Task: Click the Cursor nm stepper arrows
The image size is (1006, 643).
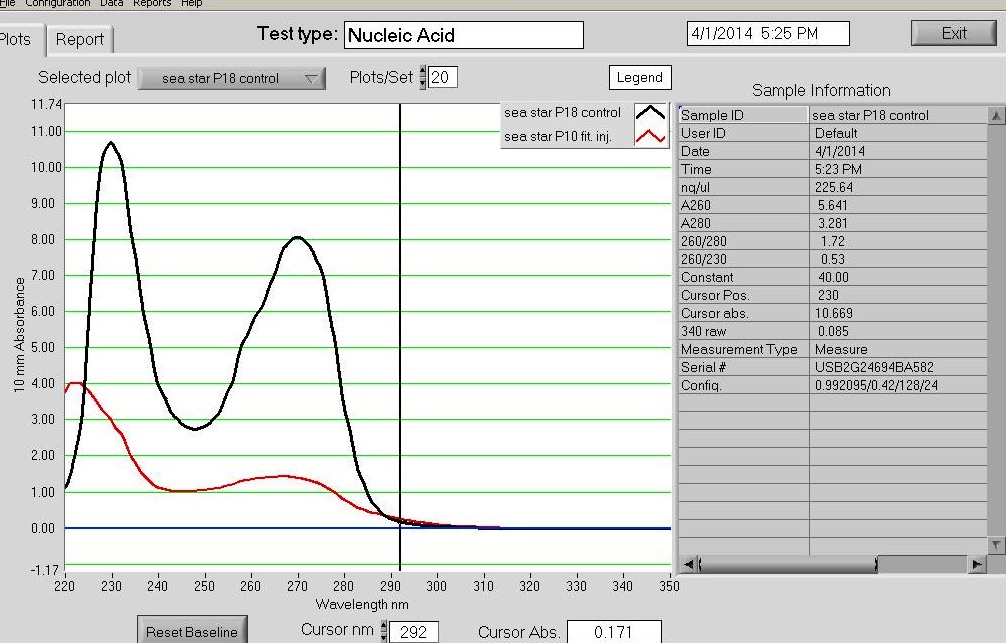Action: click(x=381, y=631)
